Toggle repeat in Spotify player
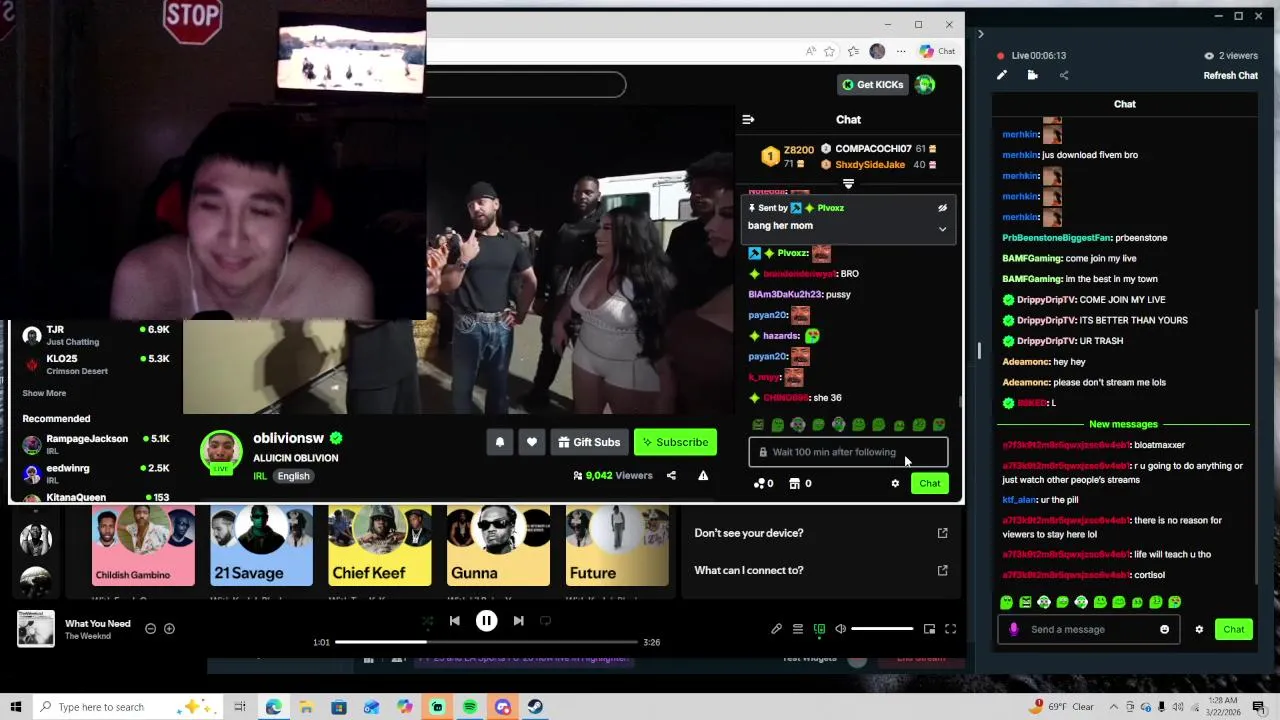Image resolution: width=1280 pixels, height=720 pixels. pyautogui.click(x=545, y=621)
